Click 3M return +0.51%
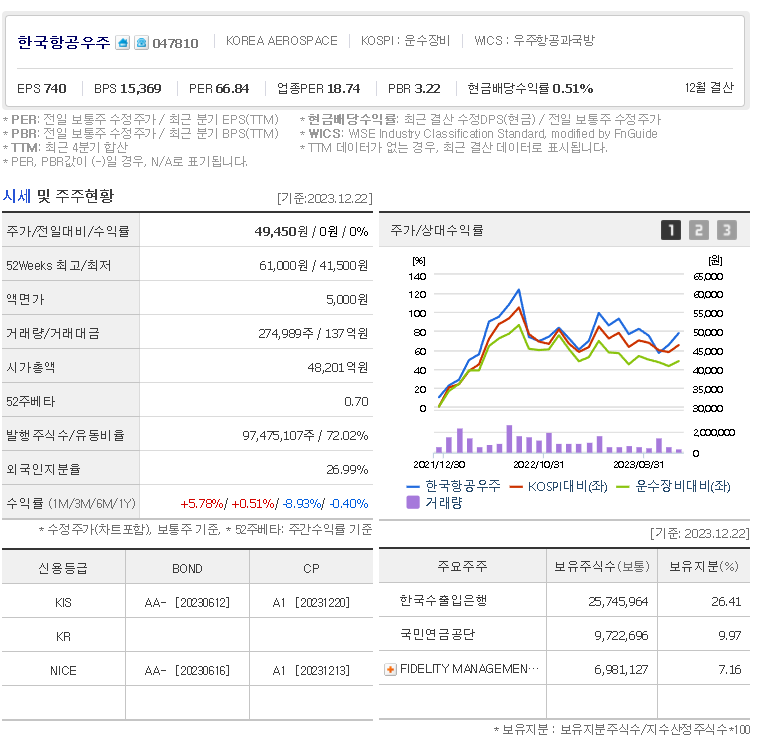This screenshot has height=747, width=760. pos(253,504)
